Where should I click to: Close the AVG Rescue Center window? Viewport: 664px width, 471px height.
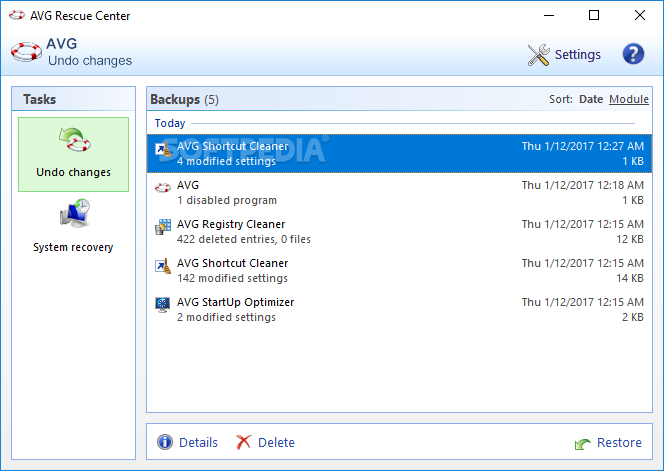click(x=640, y=15)
